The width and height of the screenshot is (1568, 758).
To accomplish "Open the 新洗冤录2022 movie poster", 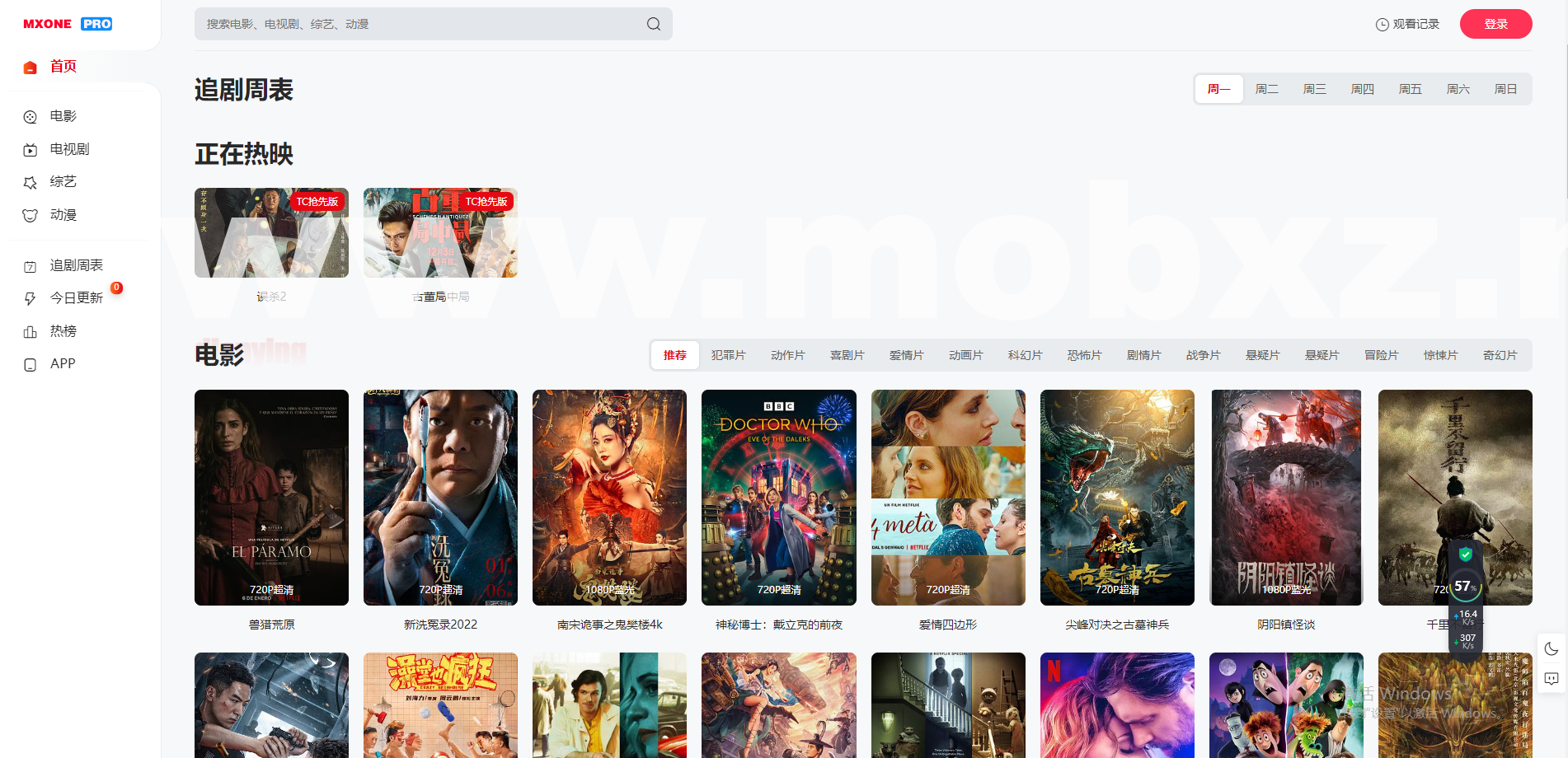I will point(440,498).
